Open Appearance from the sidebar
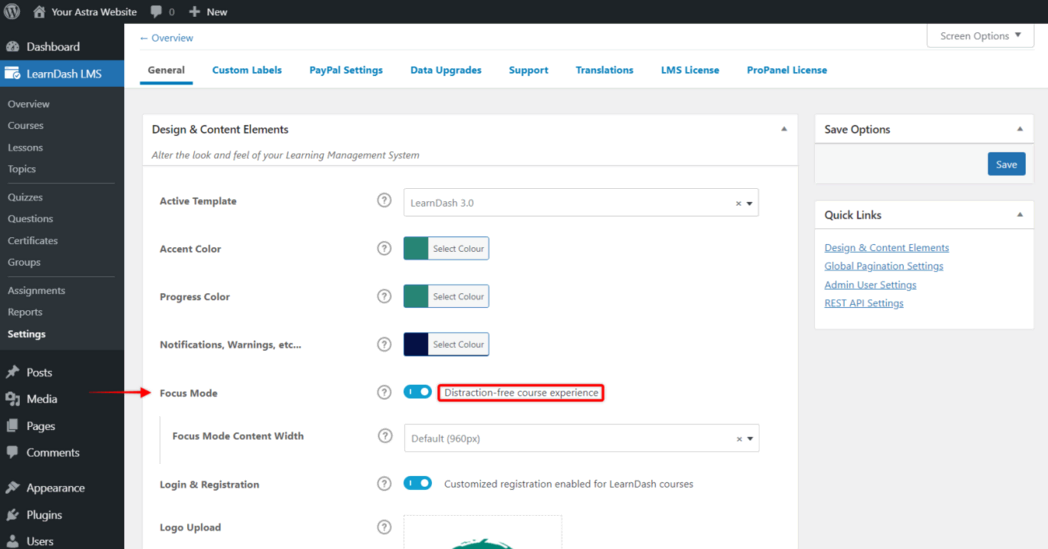Screen dimensions: 1048x549 [x=55, y=488]
